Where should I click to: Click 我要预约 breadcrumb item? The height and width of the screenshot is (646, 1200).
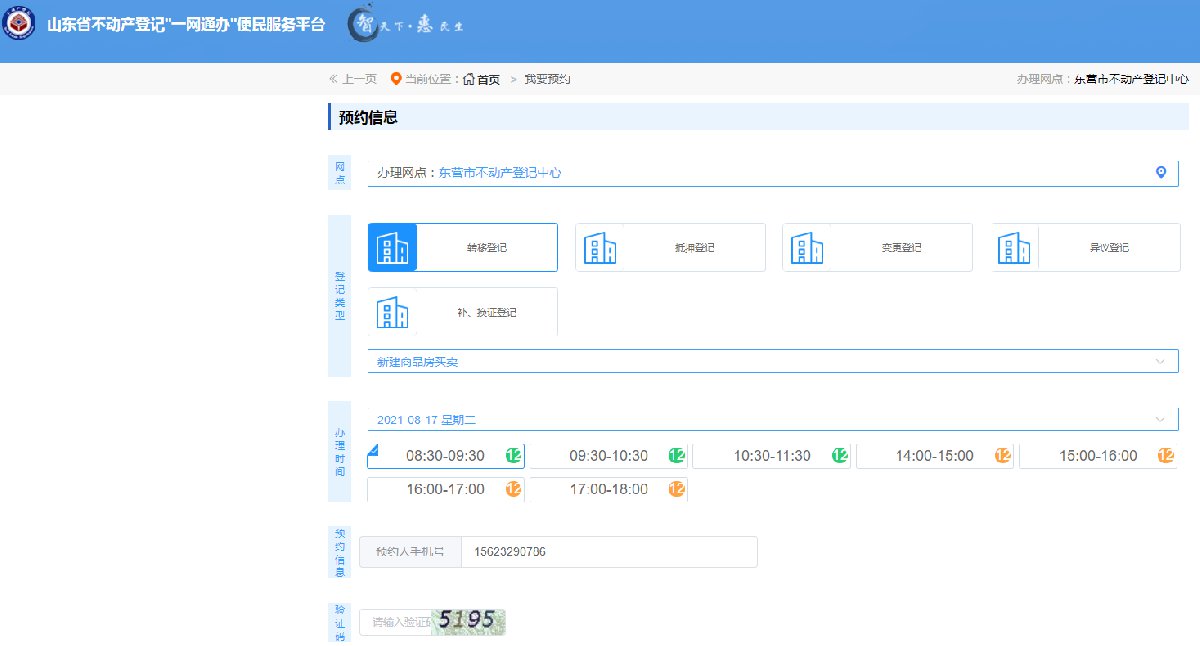(547, 79)
